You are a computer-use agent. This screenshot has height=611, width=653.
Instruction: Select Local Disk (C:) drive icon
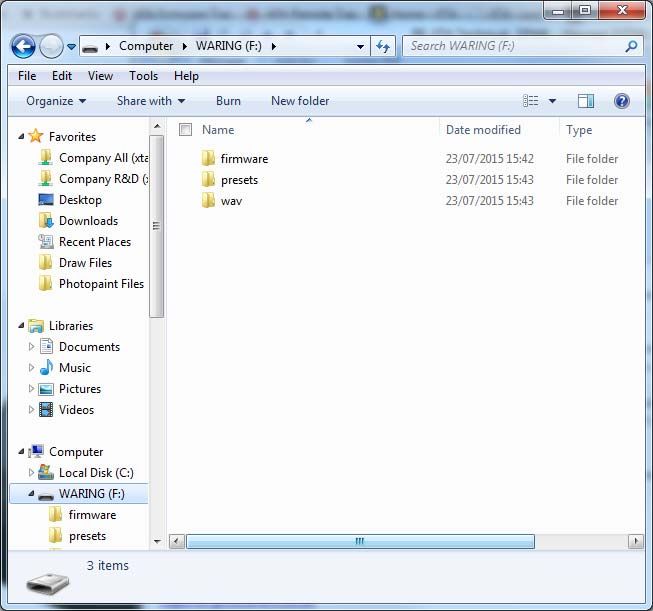click(46, 472)
